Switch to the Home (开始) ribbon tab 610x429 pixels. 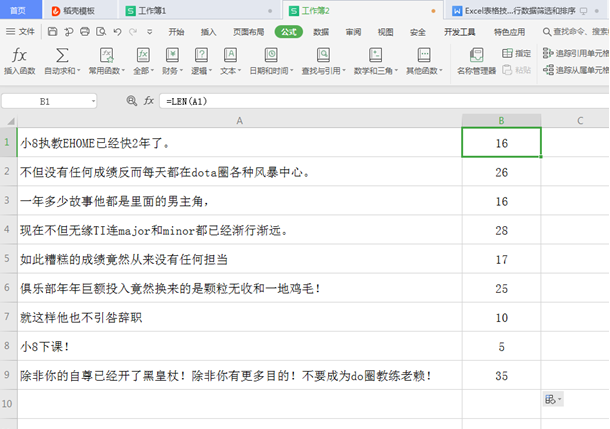[x=176, y=32]
